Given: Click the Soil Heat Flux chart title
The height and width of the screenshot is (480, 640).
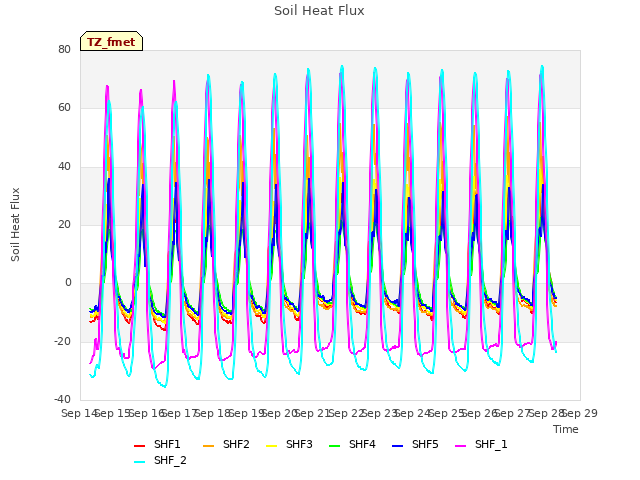Looking at the screenshot, I should [319, 11].
